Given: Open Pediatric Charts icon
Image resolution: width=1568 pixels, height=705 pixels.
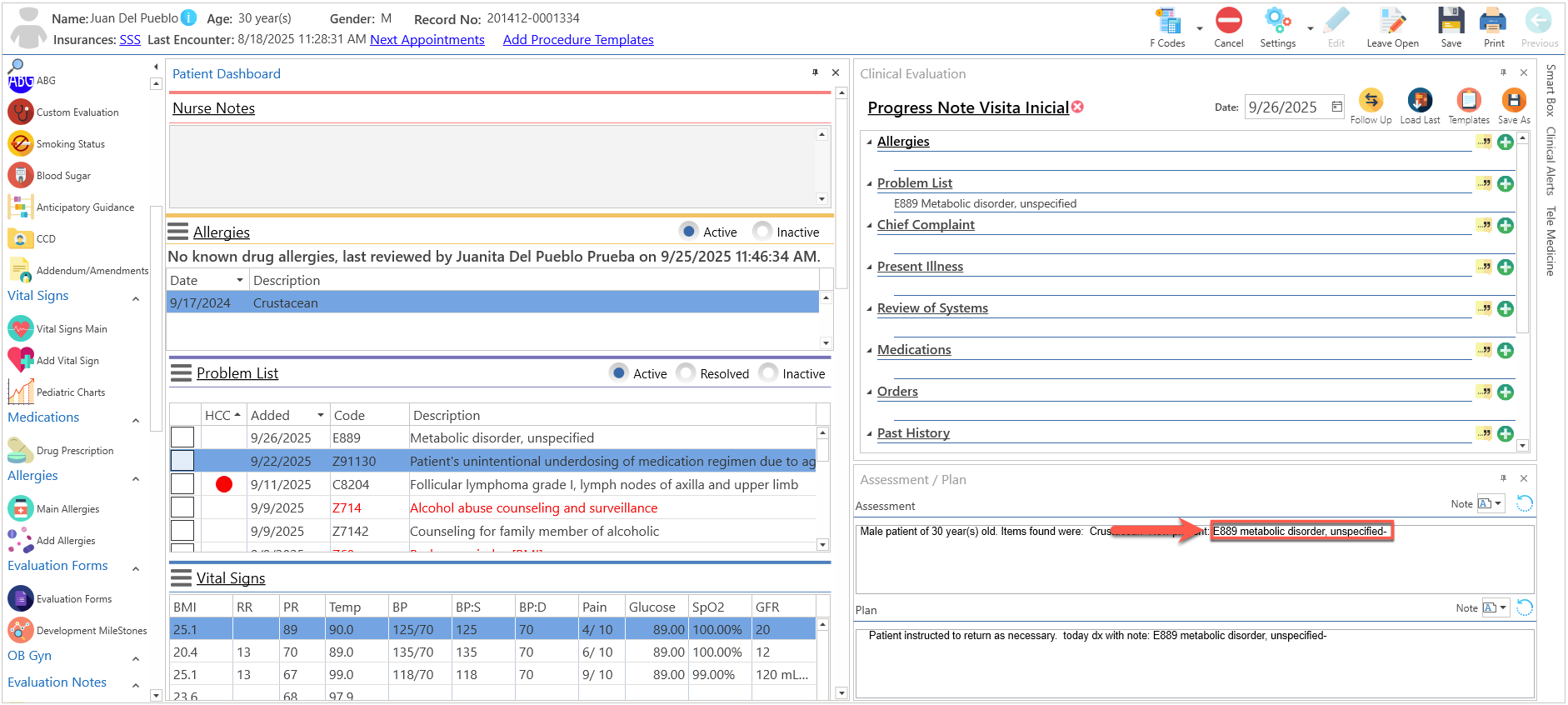Looking at the screenshot, I should (x=20, y=392).
